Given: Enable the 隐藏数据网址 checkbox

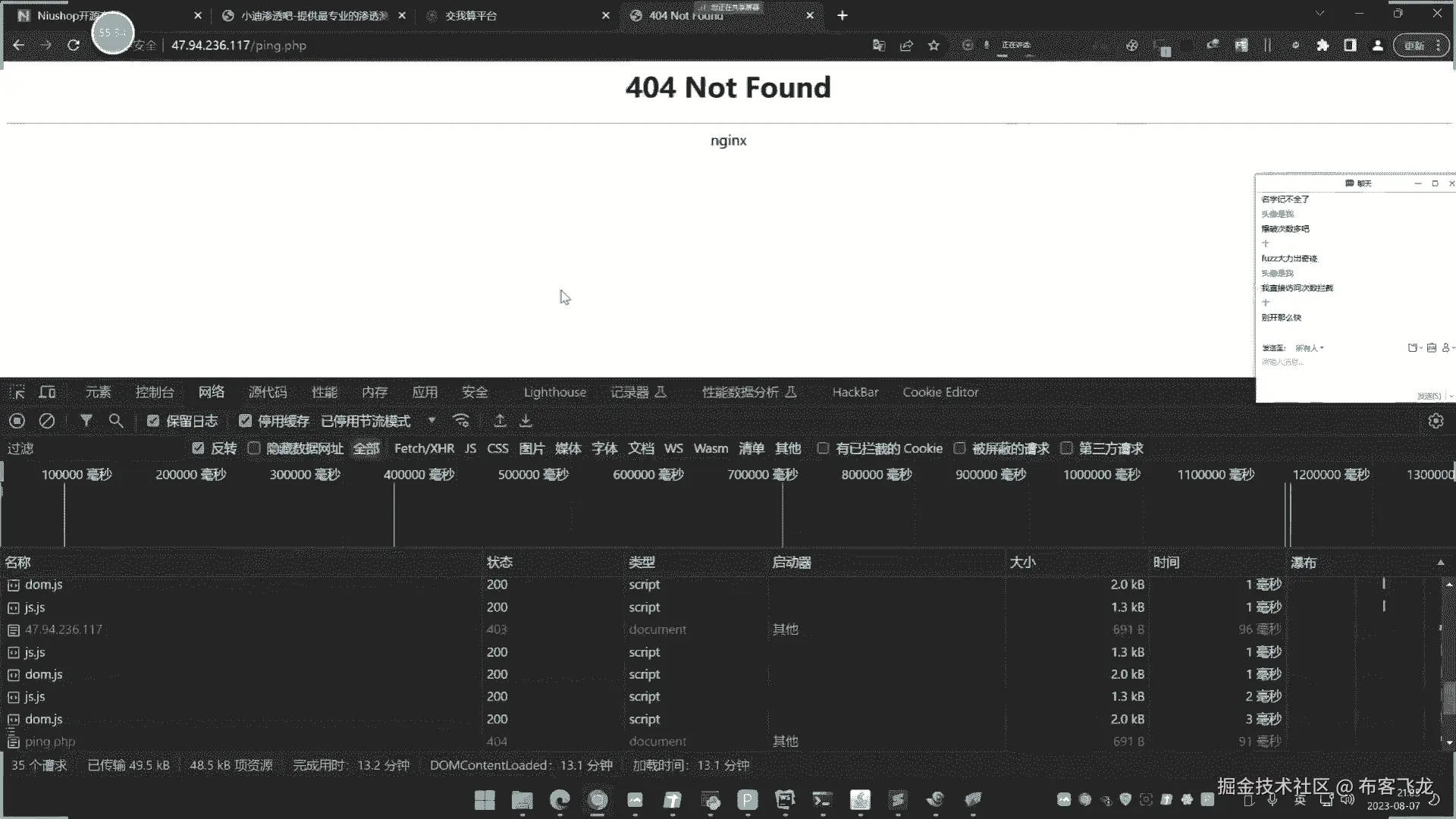Looking at the screenshot, I should (254, 448).
